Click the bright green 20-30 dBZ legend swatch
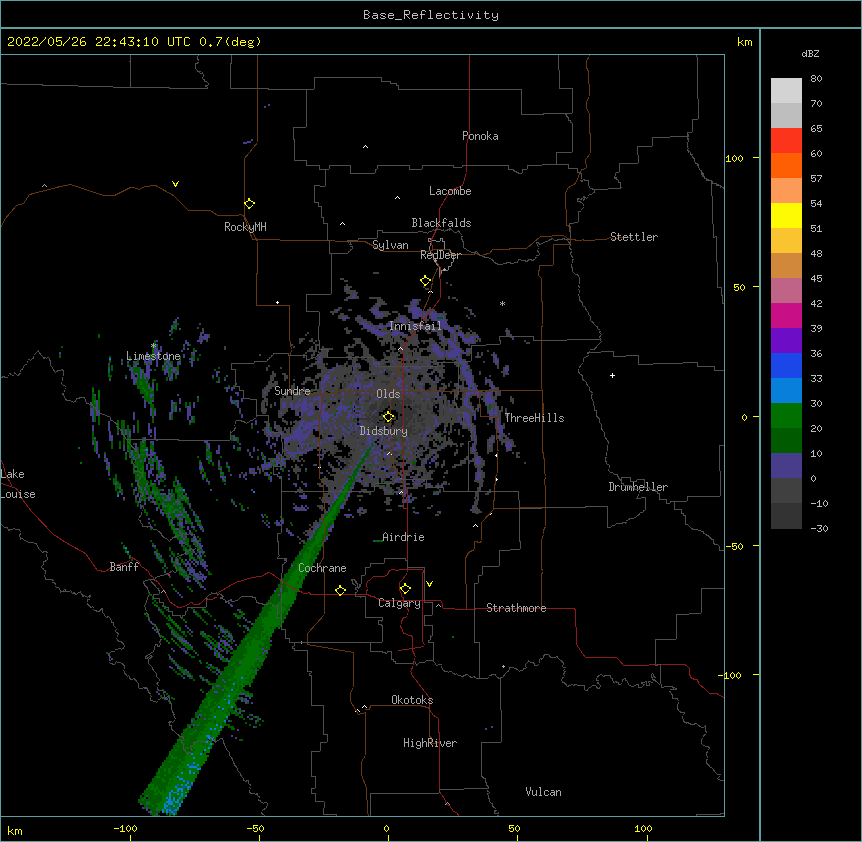Viewport: 862px width, 842px height. [786, 416]
